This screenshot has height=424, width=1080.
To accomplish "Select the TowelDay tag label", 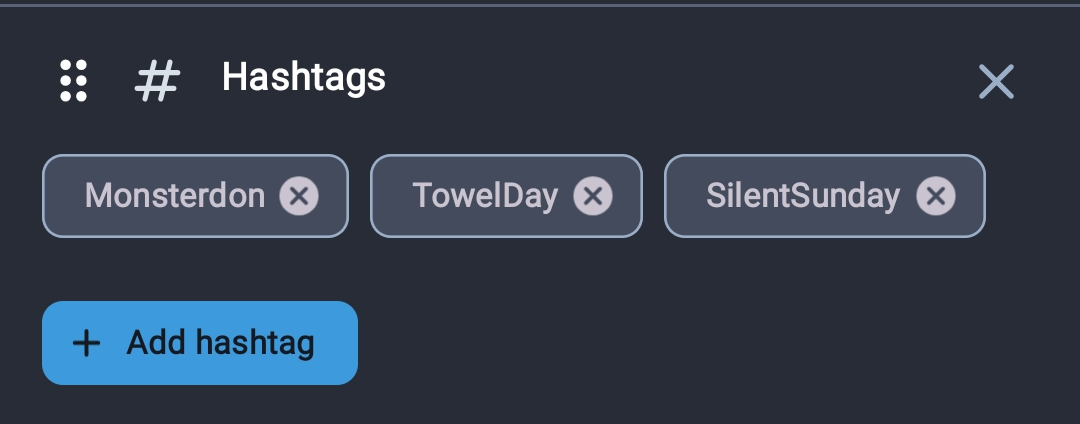I will (x=485, y=196).
